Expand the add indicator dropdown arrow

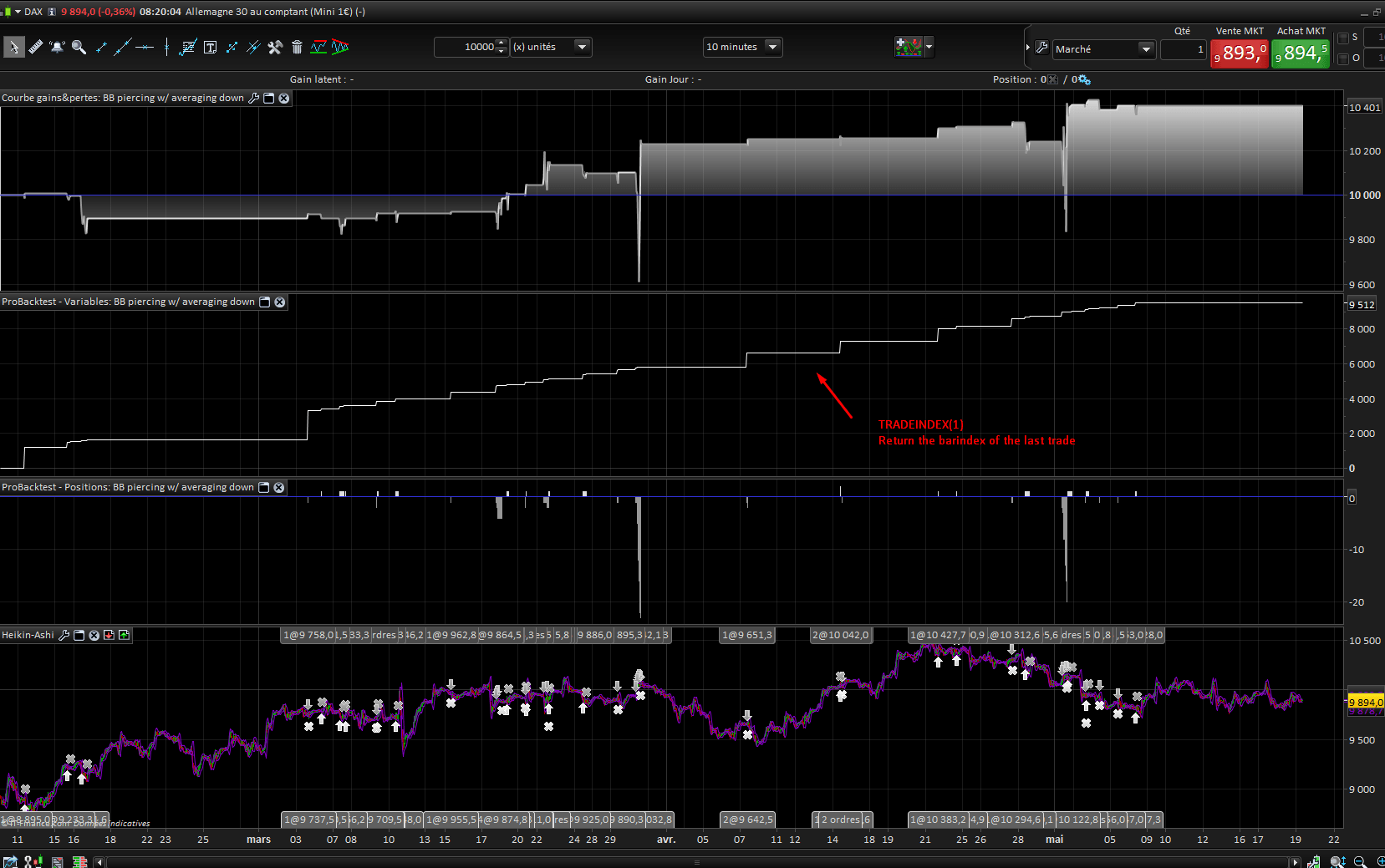[929, 47]
